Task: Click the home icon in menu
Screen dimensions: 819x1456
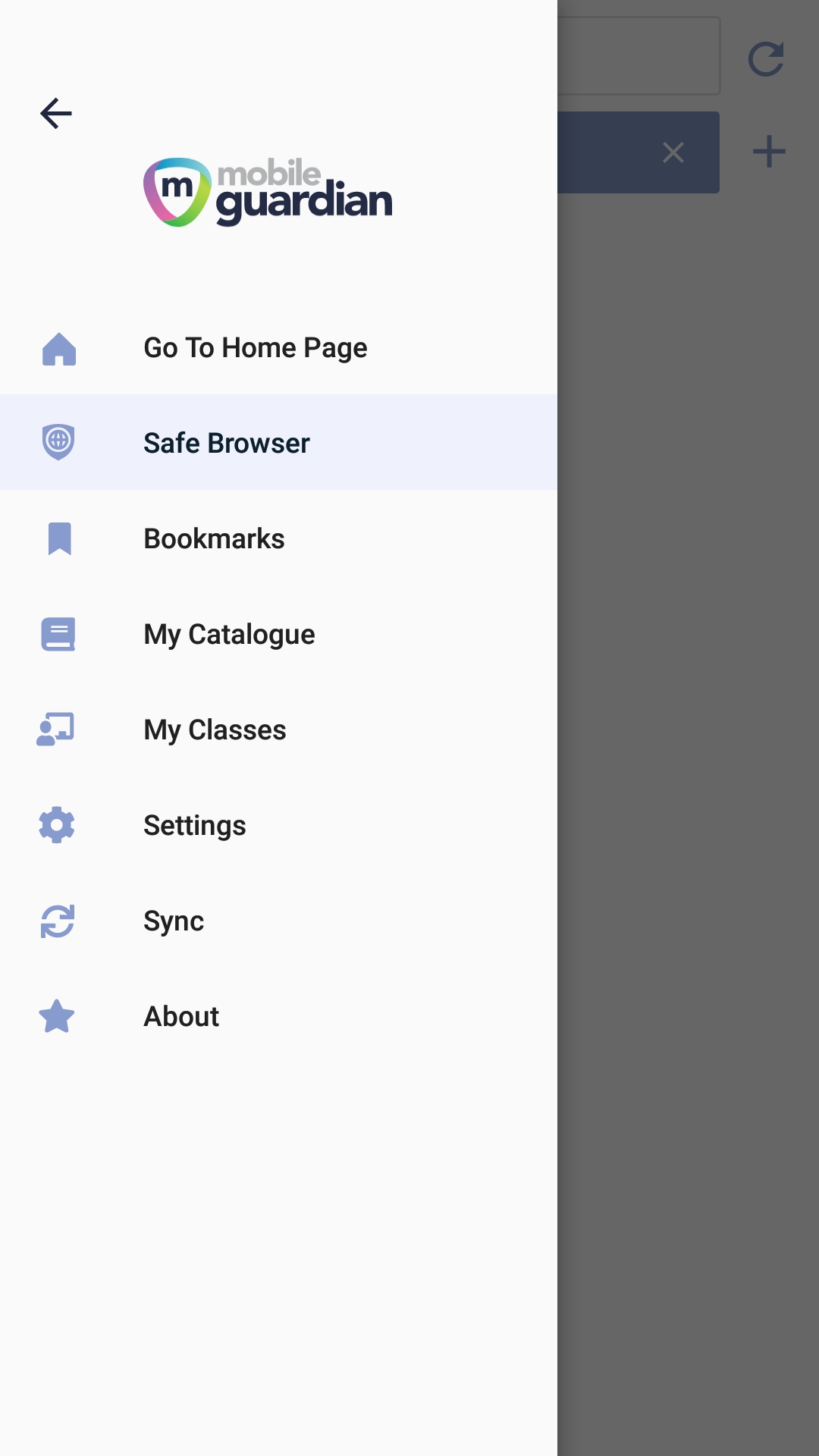Action: [59, 349]
